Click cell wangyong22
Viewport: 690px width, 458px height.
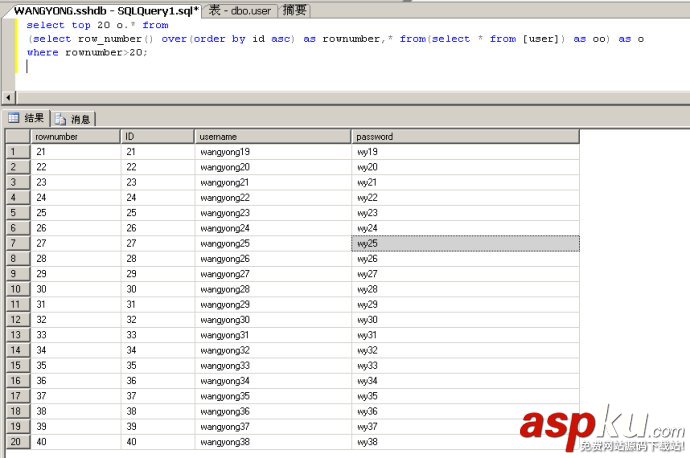pyautogui.click(x=273, y=198)
